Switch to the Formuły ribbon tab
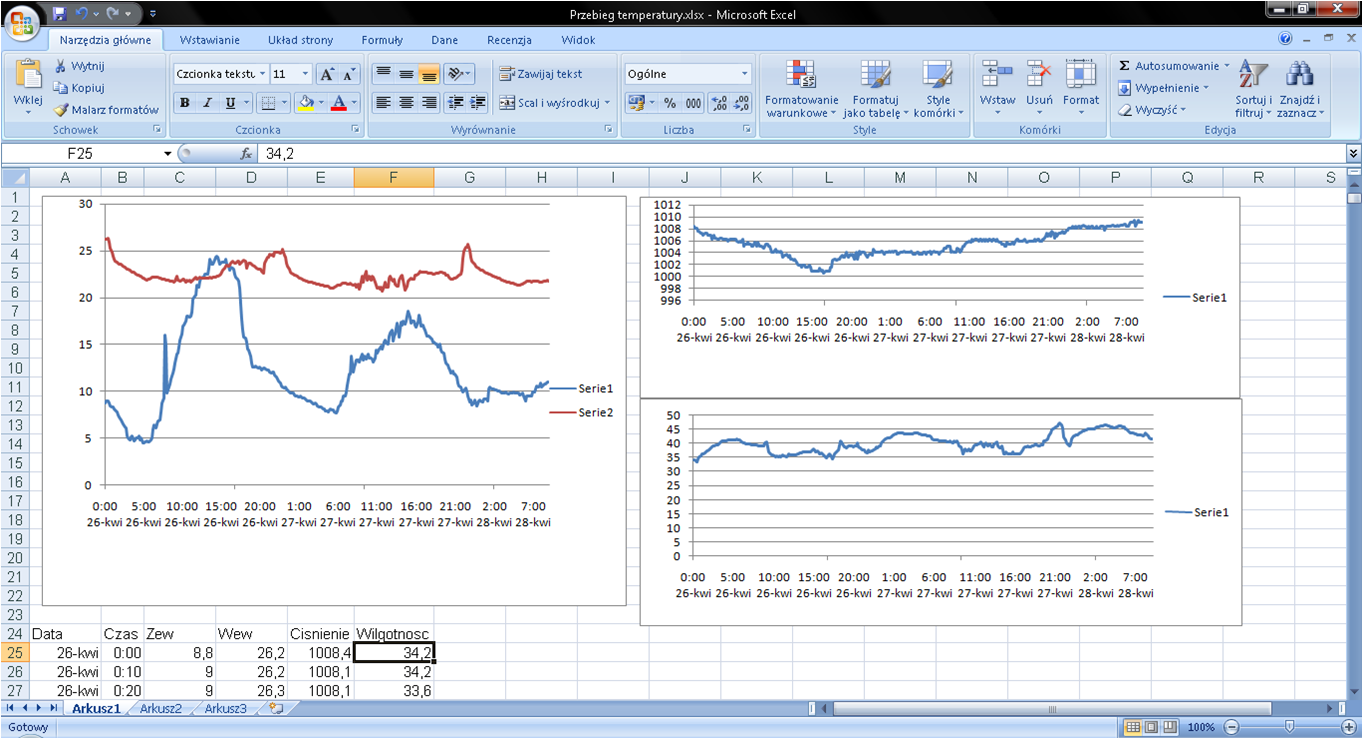This screenshot has width=1363, height=739. [x=382, y=40]
